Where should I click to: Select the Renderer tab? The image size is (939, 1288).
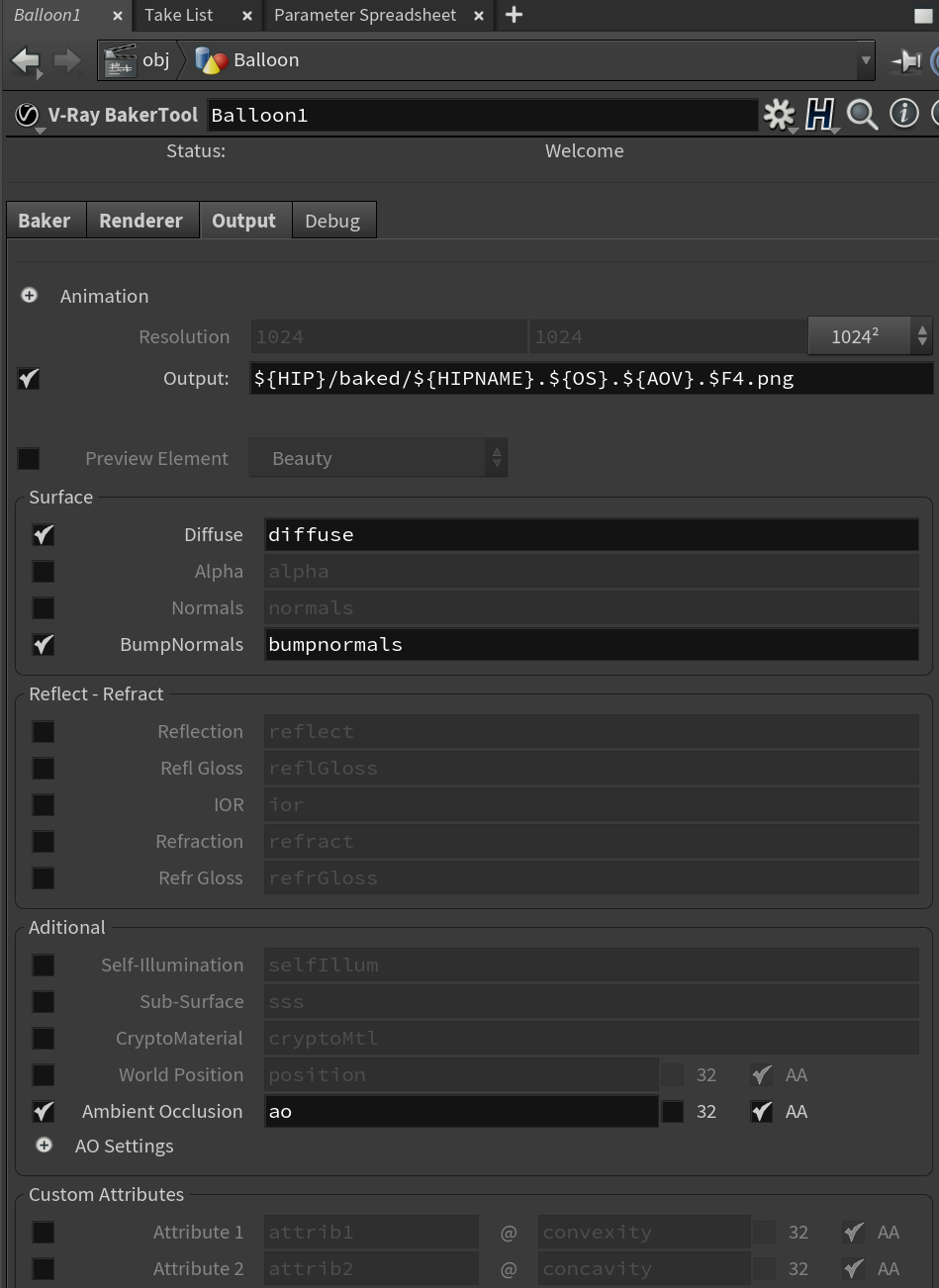pyautogui.click(x=141, y=221)
